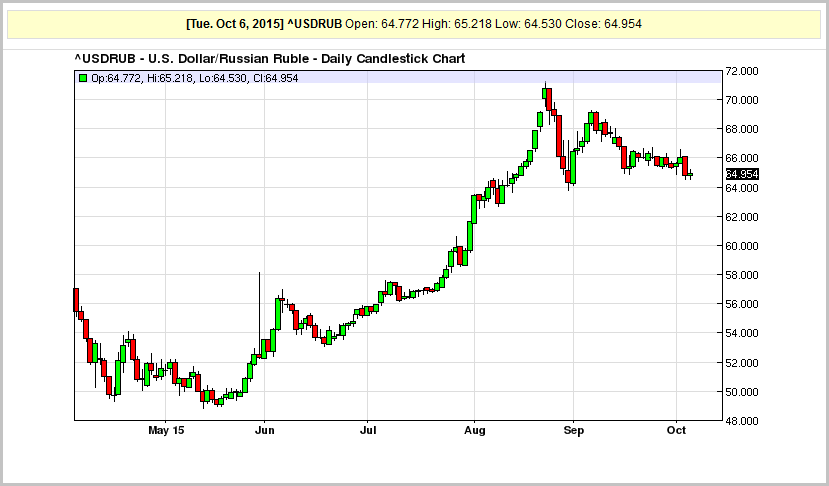The height and width of the screenshot is (486, 829).
Task: Click the 58.000 y-axis label
Action: point(743,275)
